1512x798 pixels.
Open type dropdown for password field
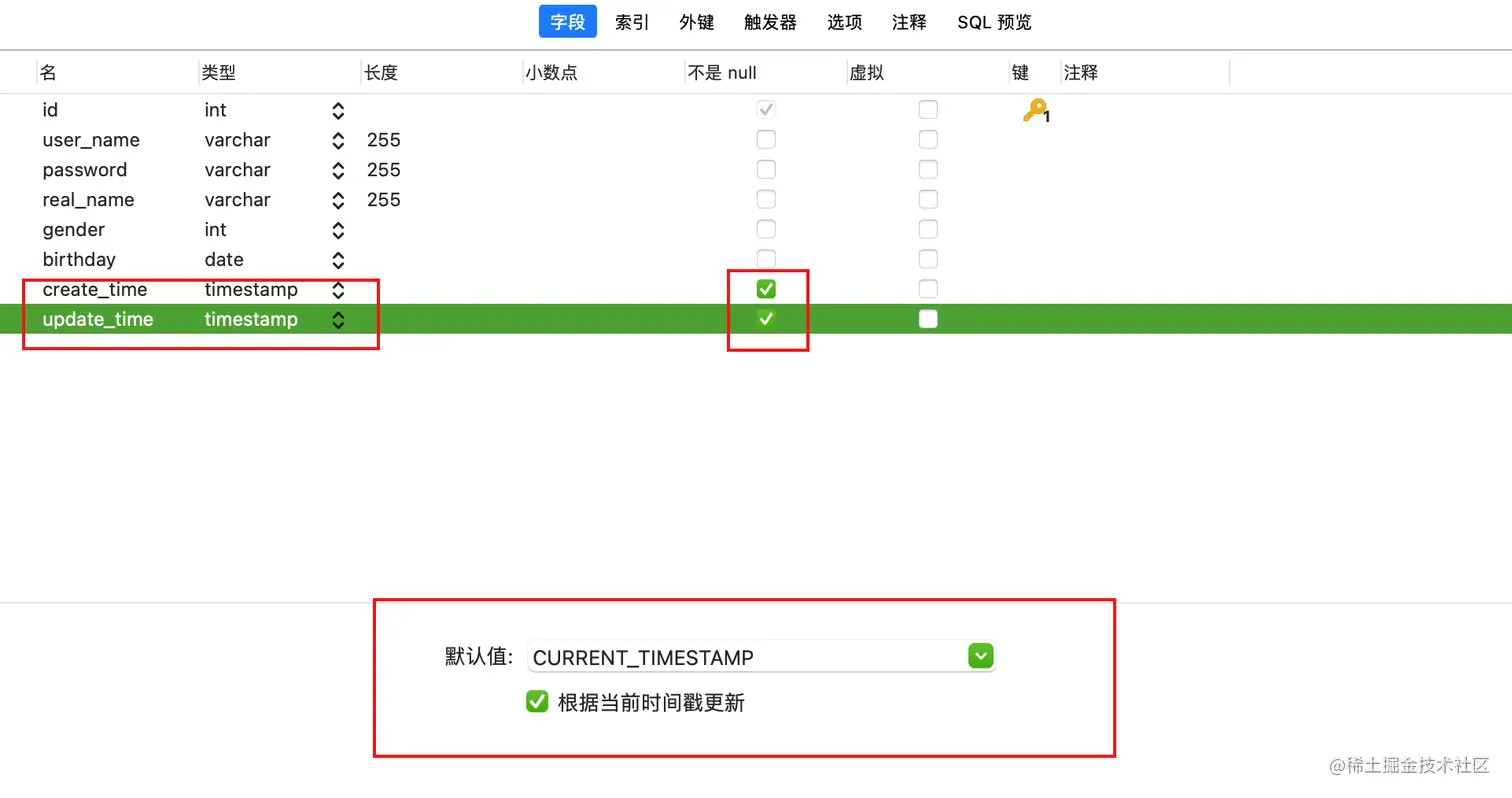(x=338, y=170)
